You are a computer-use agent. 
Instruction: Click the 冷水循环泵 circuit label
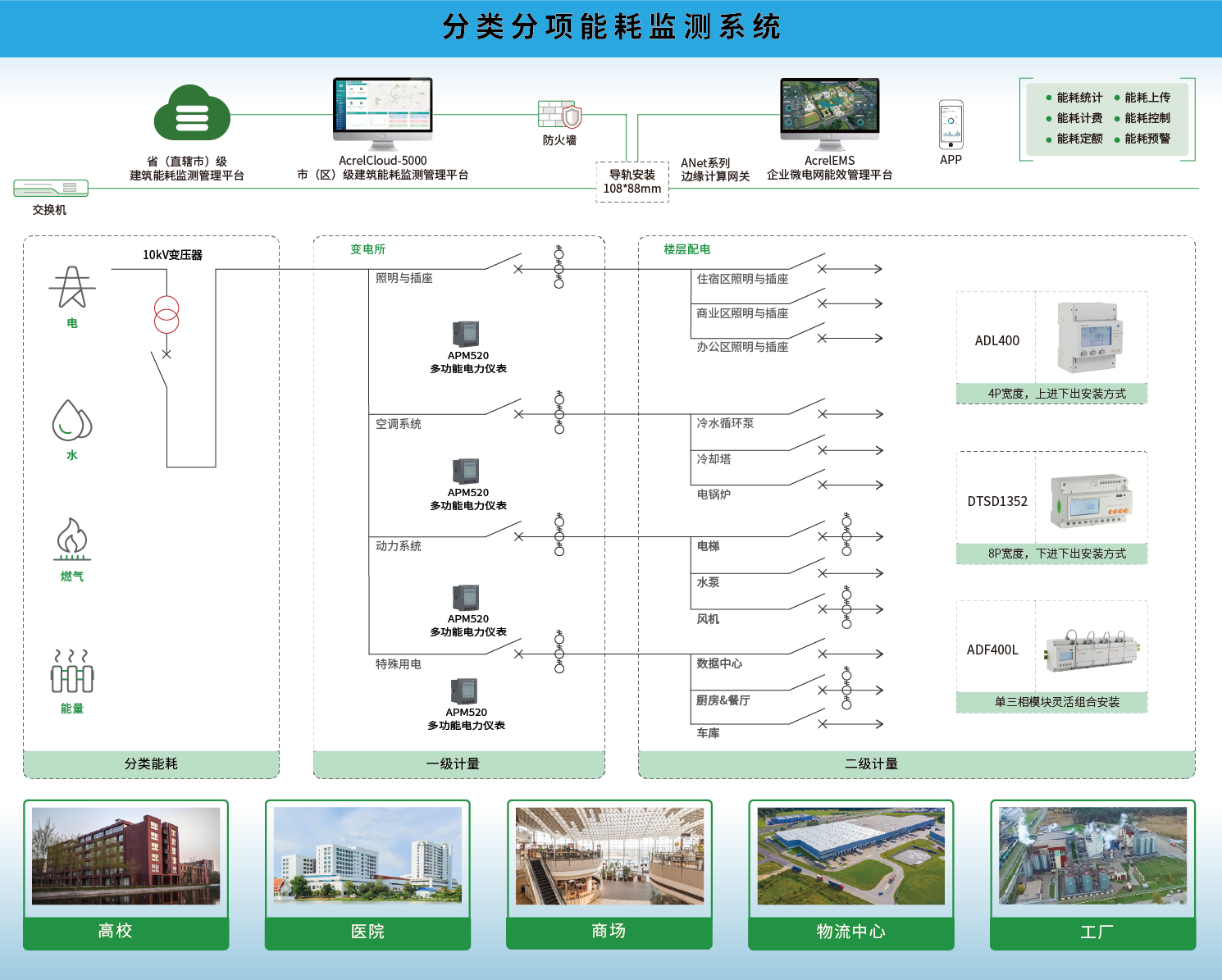(725, 423)
